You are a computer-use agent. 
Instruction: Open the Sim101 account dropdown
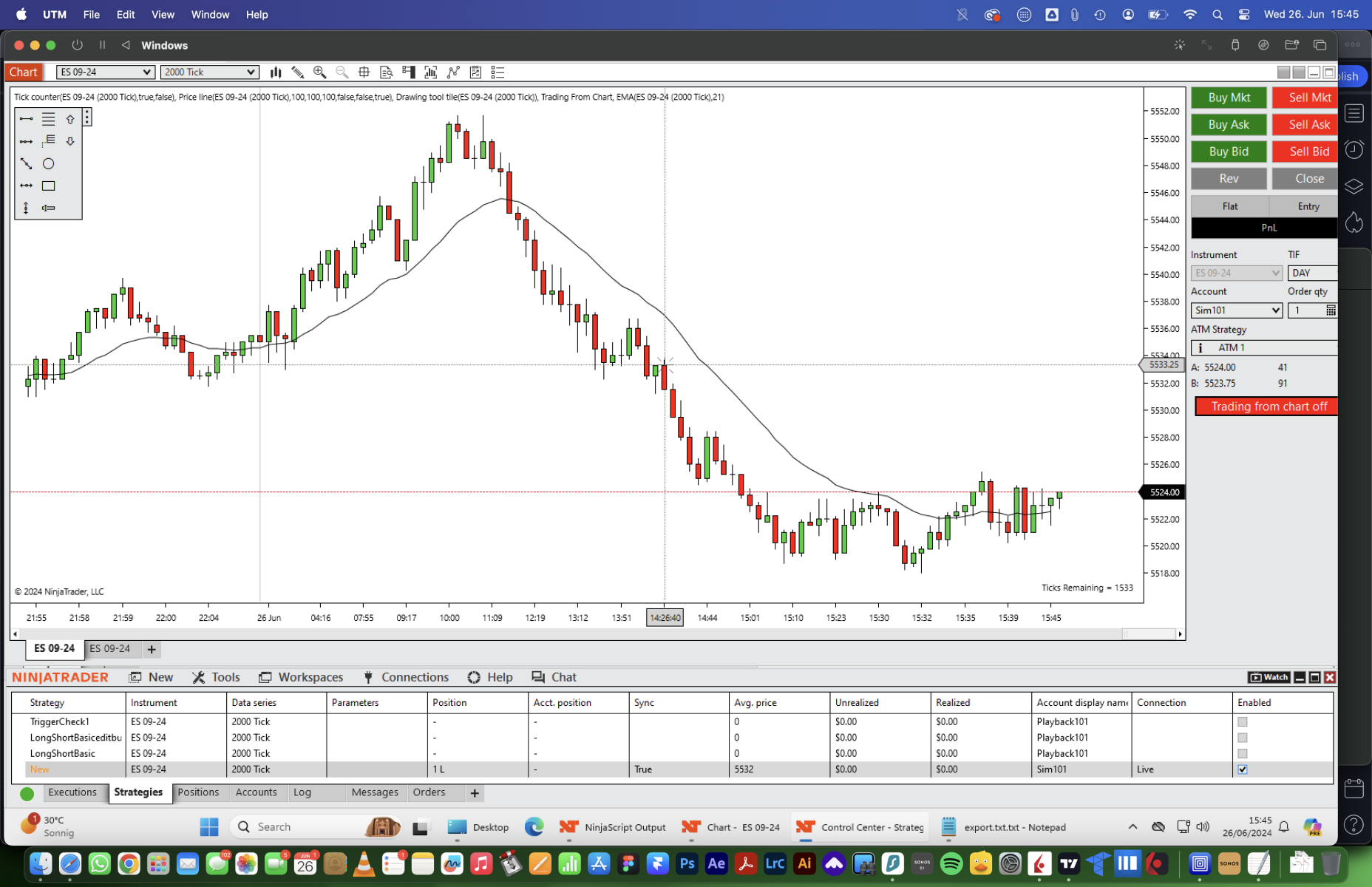click(1236, 310)
